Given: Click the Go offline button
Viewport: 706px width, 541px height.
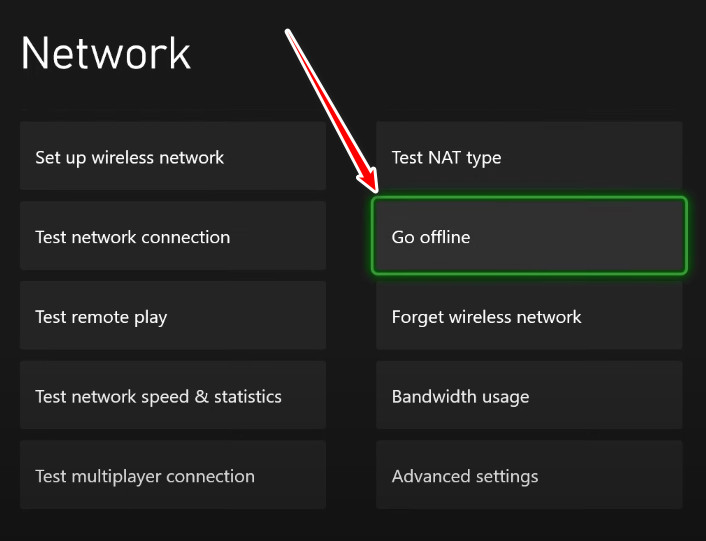Looking at the screenshot, I should coord(529,235).
